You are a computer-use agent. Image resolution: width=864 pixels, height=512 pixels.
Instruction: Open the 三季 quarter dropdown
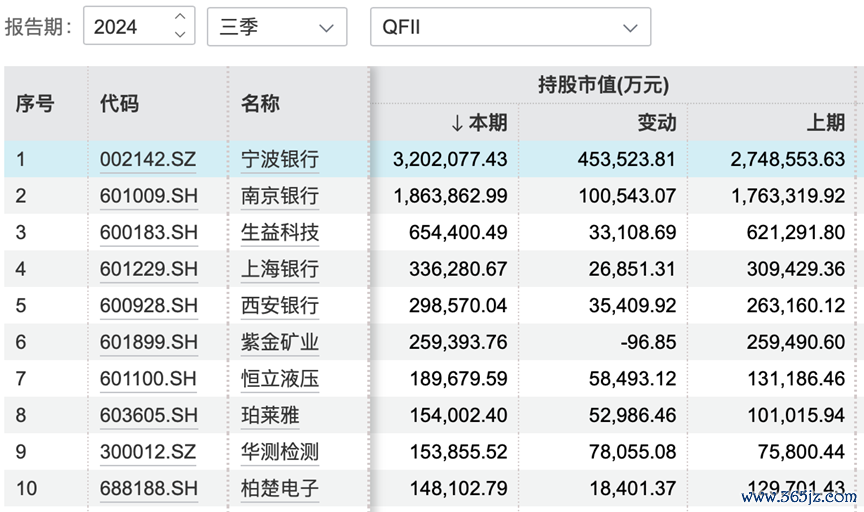click(277, 26)
